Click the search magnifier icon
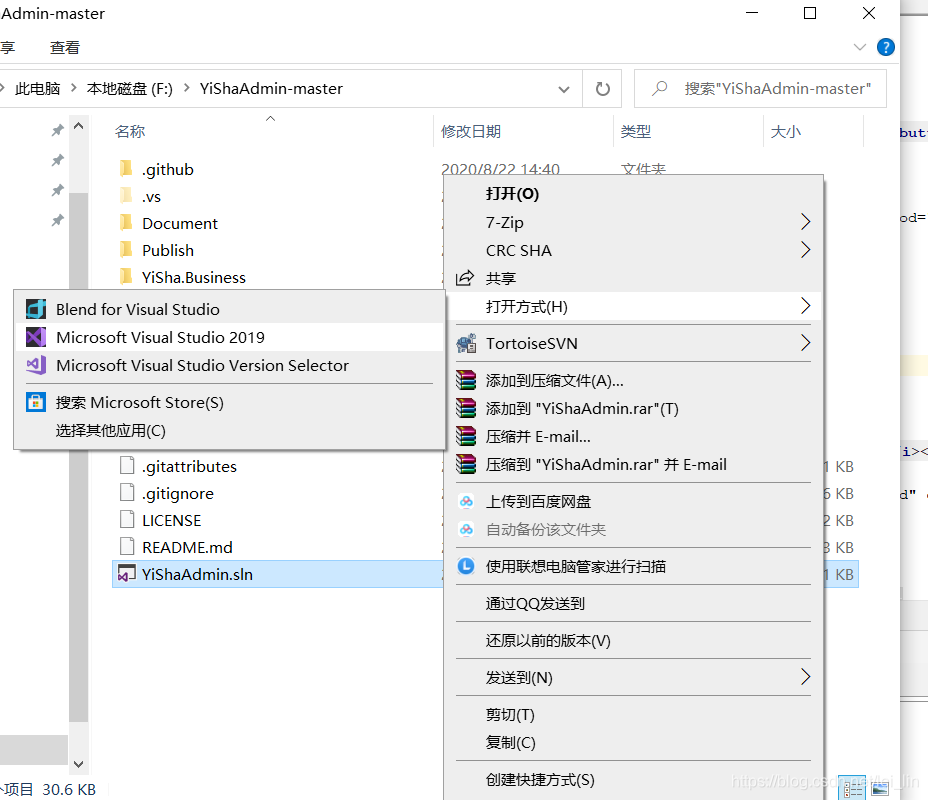This screenshot has height=800, width=928. [659, 89]
